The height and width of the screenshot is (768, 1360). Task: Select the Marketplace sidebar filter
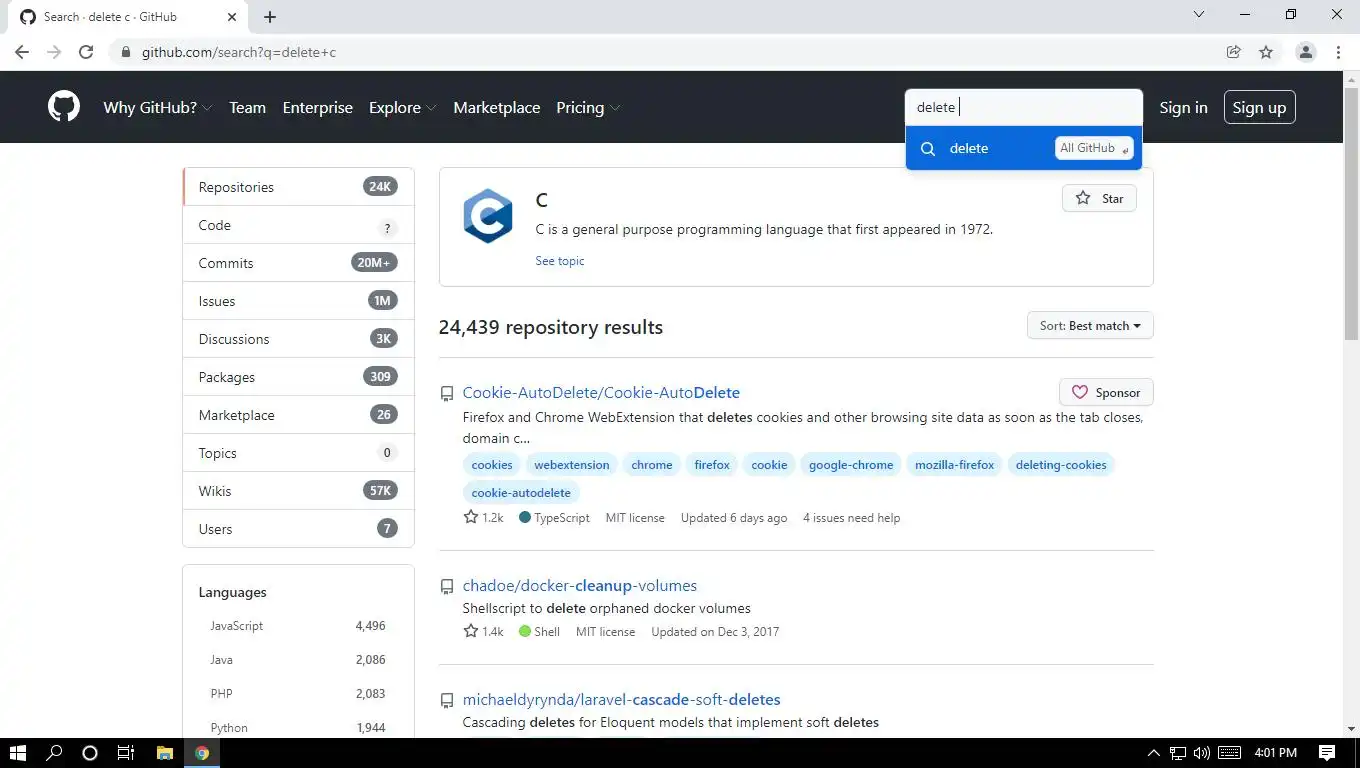coord(298,415)
